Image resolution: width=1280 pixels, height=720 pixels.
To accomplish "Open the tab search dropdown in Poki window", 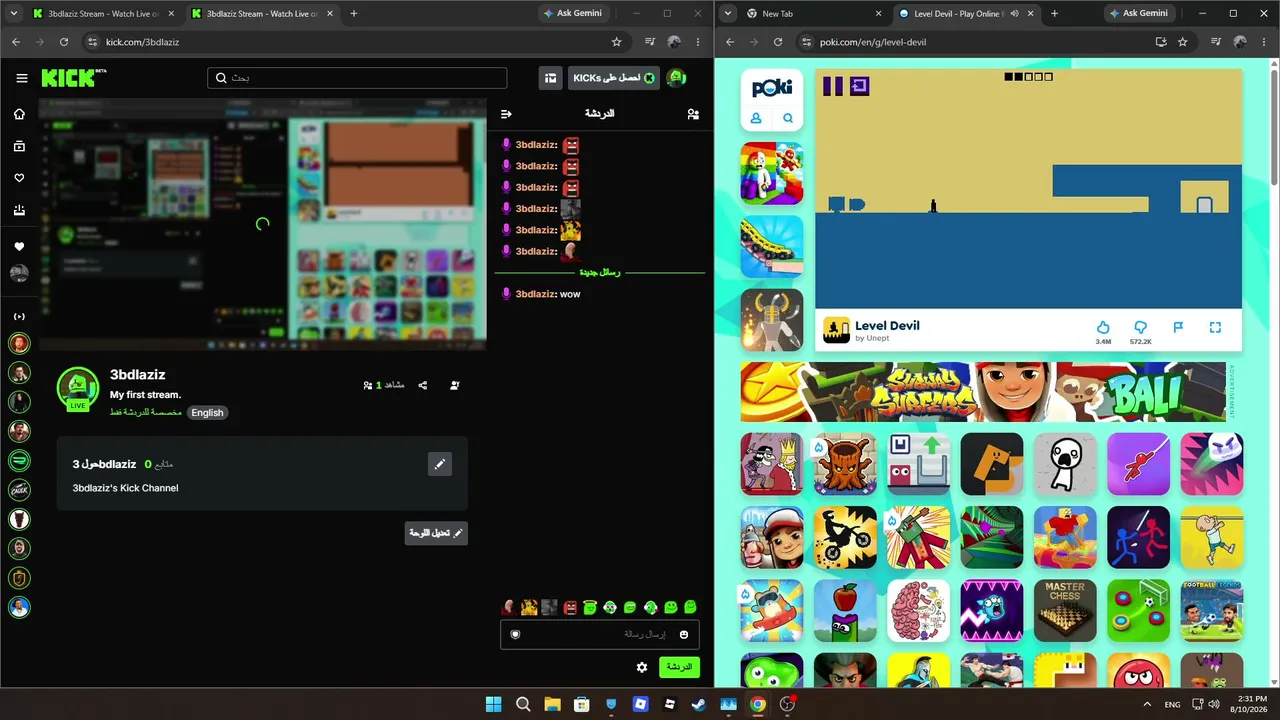I will [728, 14].
